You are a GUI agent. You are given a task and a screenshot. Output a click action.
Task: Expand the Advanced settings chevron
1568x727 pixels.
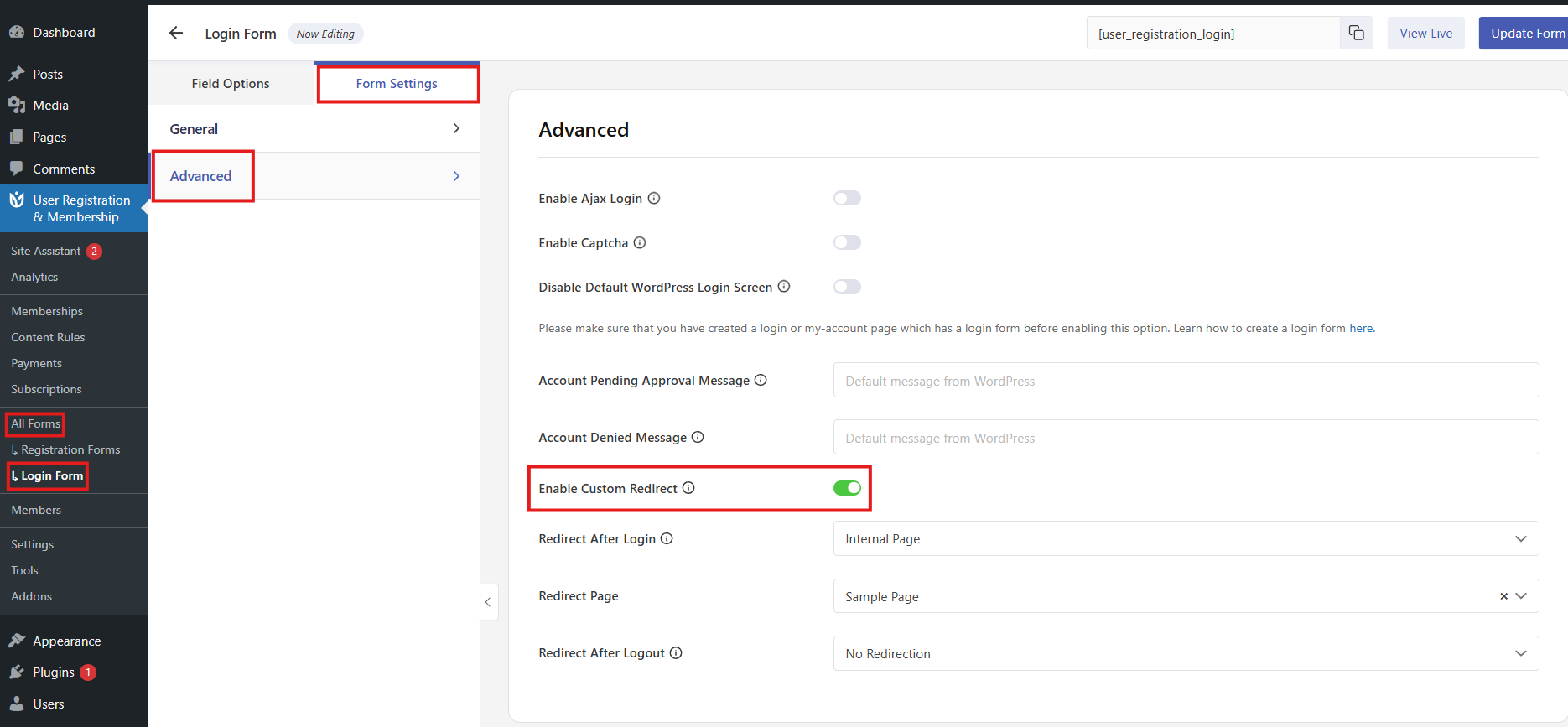456,176
